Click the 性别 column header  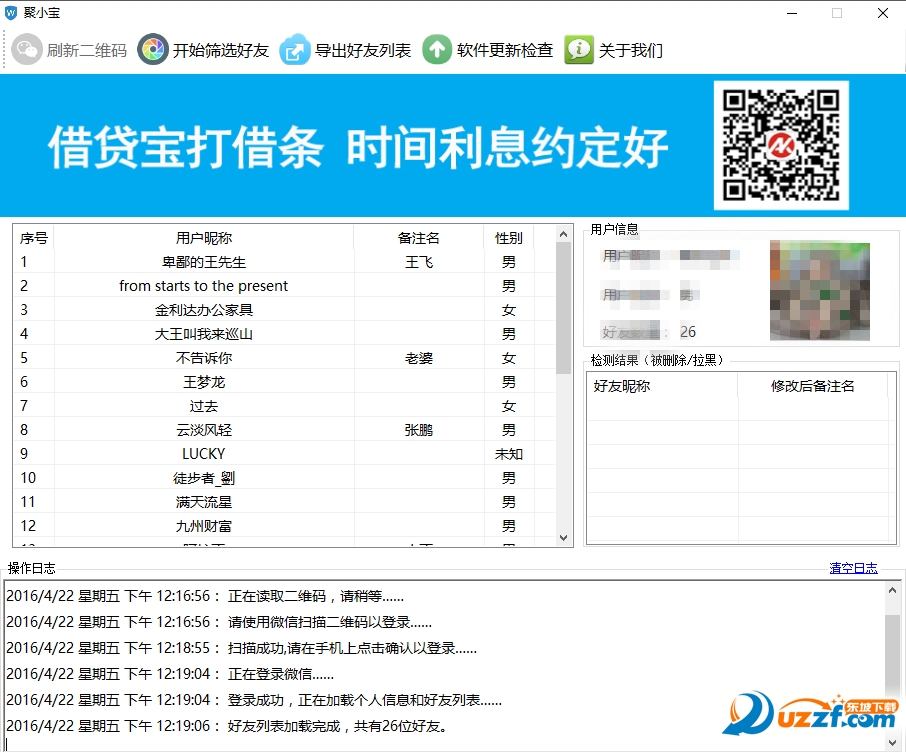[508, 238]
